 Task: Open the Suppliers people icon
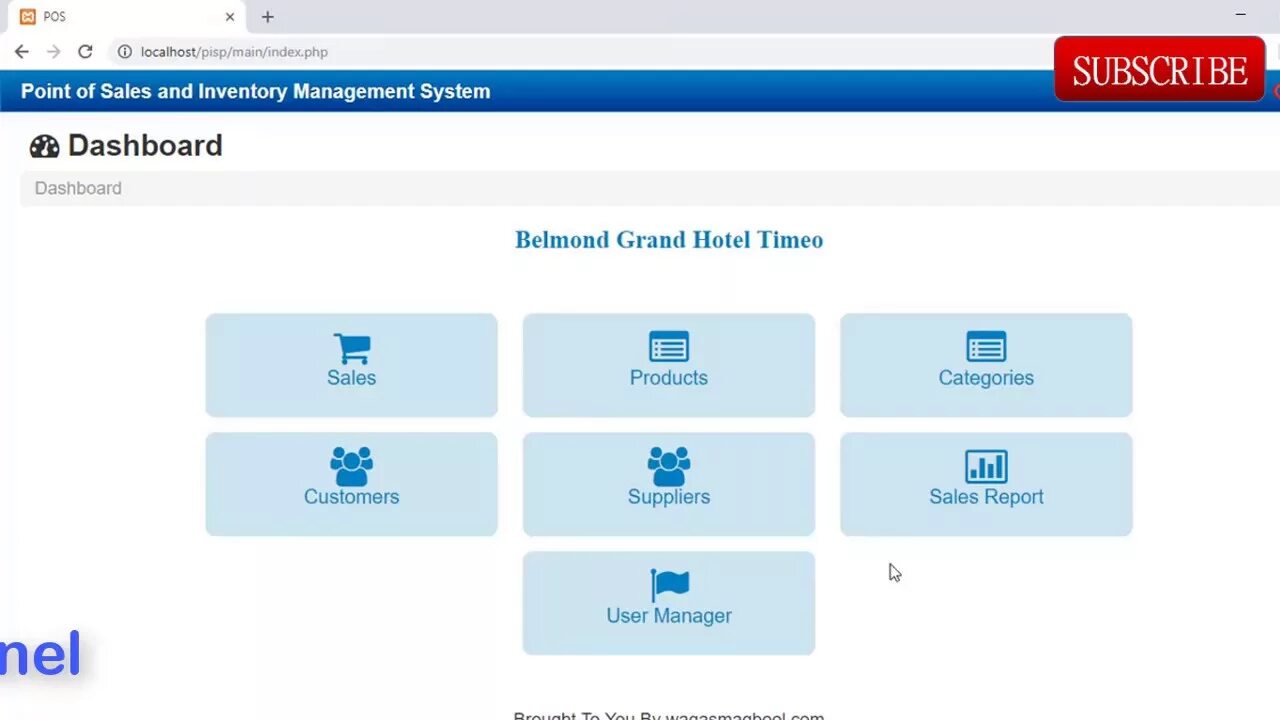(668, 466)
